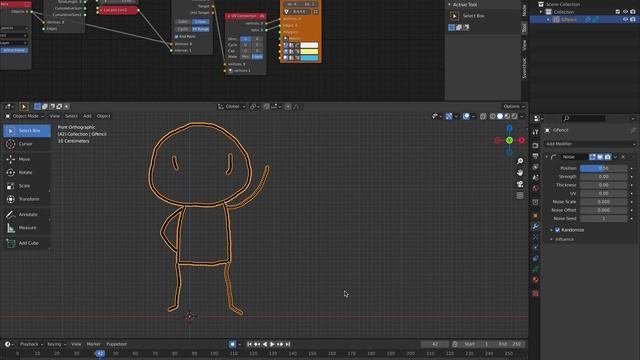Image resolution: width=640 pixels, height=360 pixels.
Task: Jump to the timeline start frame
Action: [x=249, y=344]
